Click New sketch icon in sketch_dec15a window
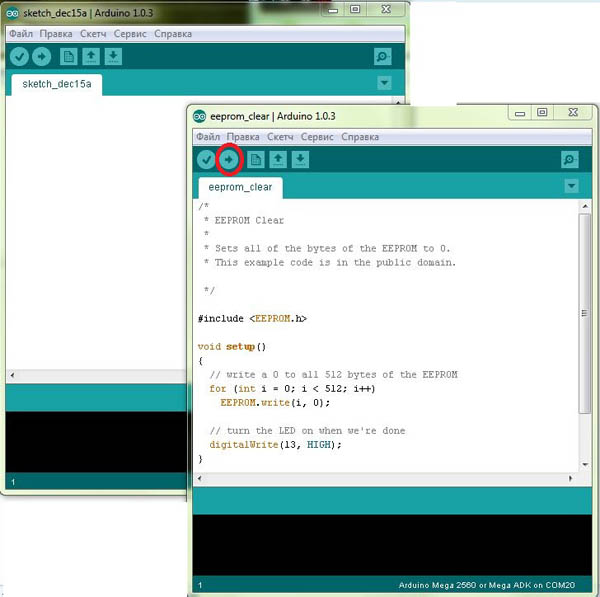This screenshot has height=597, width=600. [x=68, y=57]
